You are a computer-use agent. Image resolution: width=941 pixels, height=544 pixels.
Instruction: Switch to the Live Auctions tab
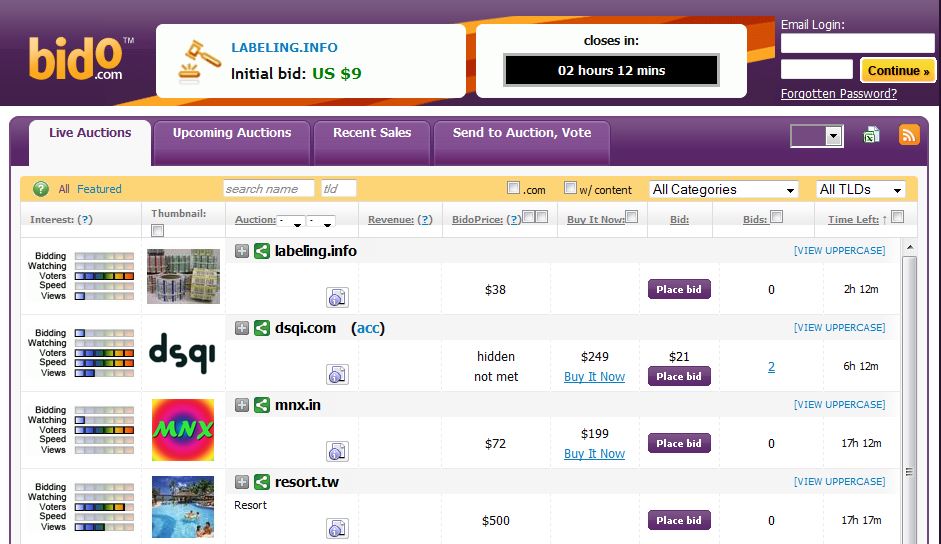click(90, 142)
